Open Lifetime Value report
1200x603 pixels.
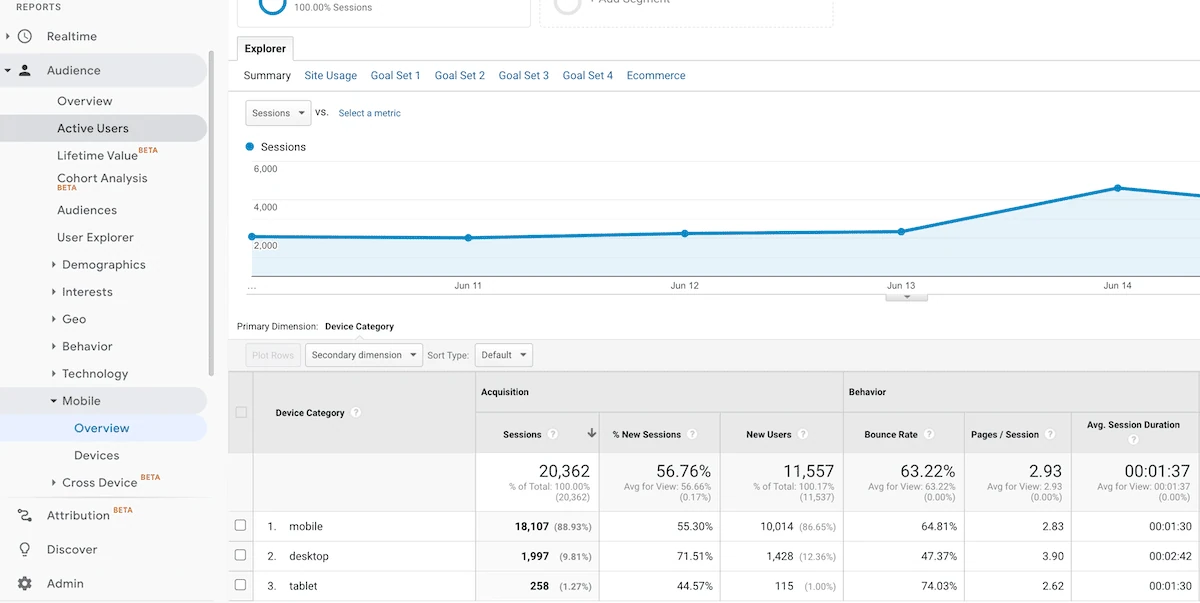(x=97, y=155)
